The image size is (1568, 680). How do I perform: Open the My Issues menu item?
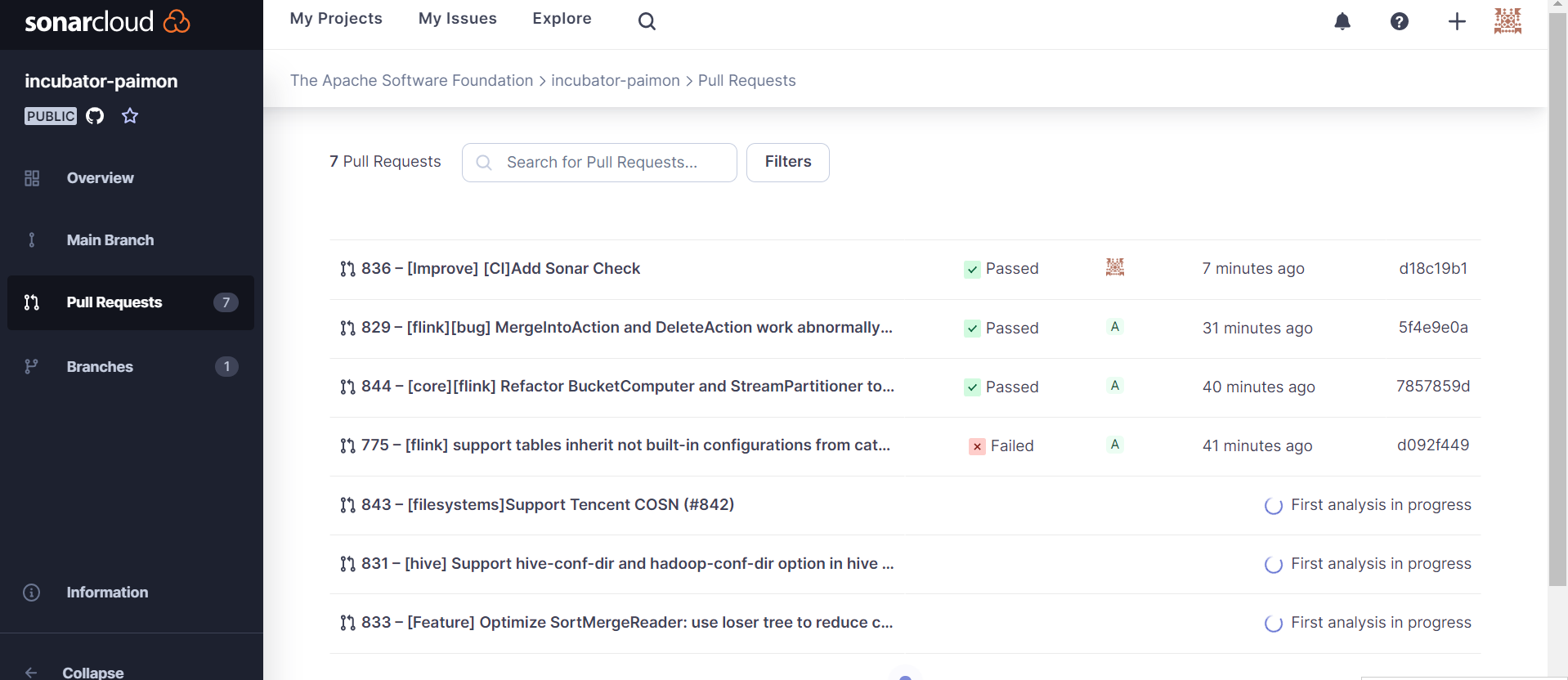pyautogui.click(x=458, y=19)
